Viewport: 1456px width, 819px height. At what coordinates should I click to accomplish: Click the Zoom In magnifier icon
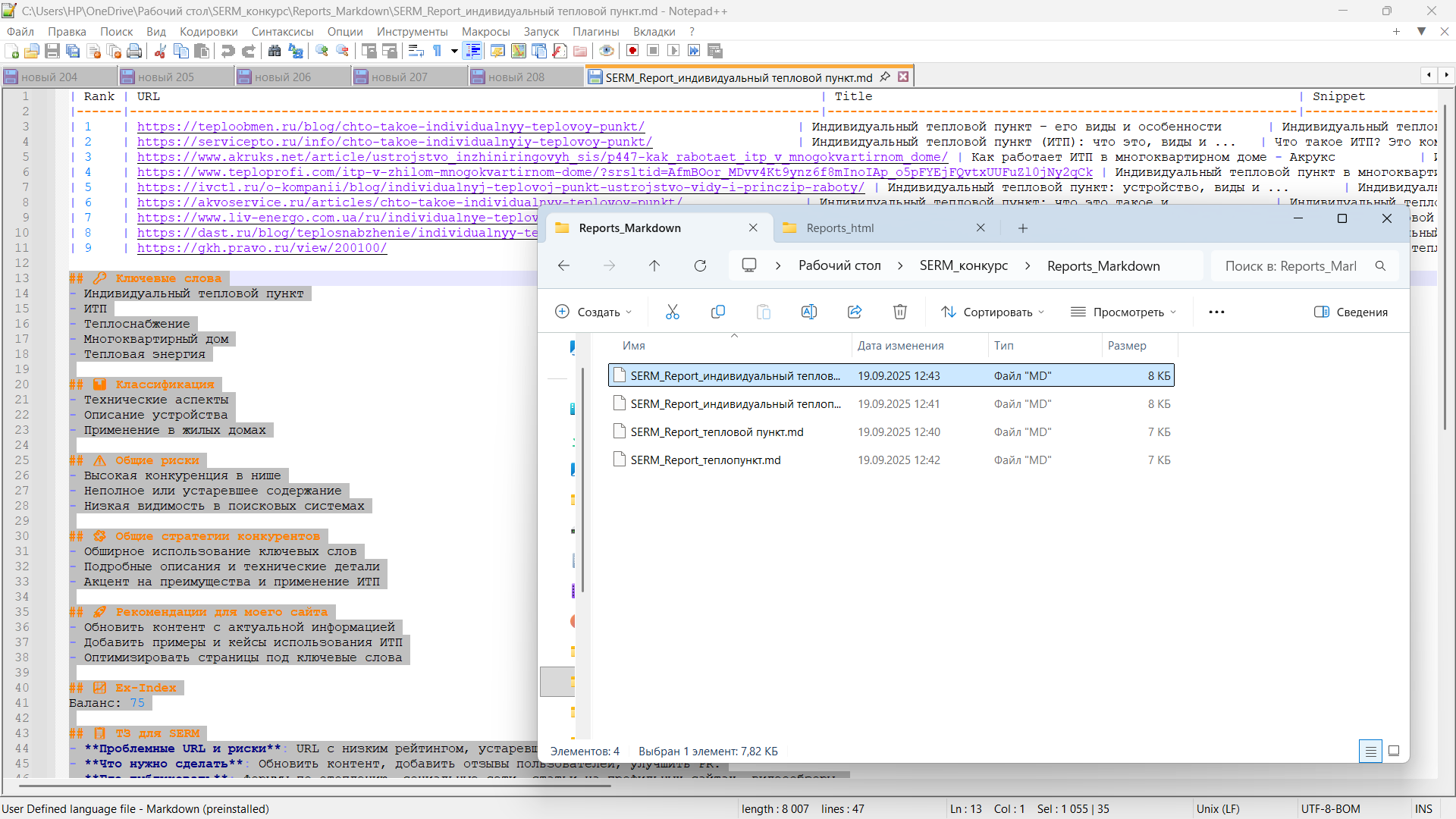click(322, 51)
